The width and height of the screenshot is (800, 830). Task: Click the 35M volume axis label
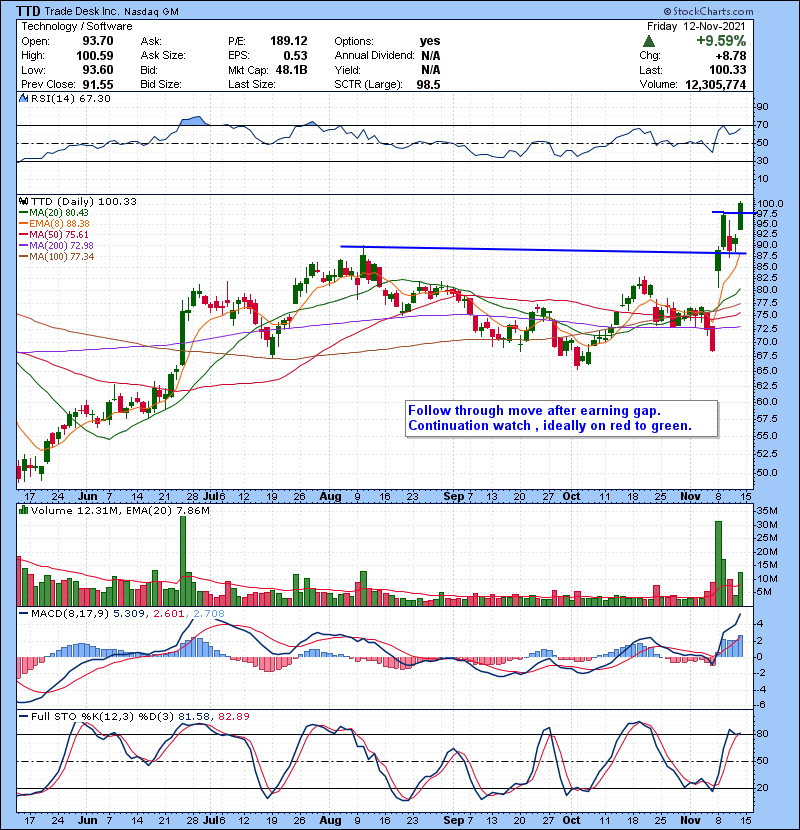(766, 511)
